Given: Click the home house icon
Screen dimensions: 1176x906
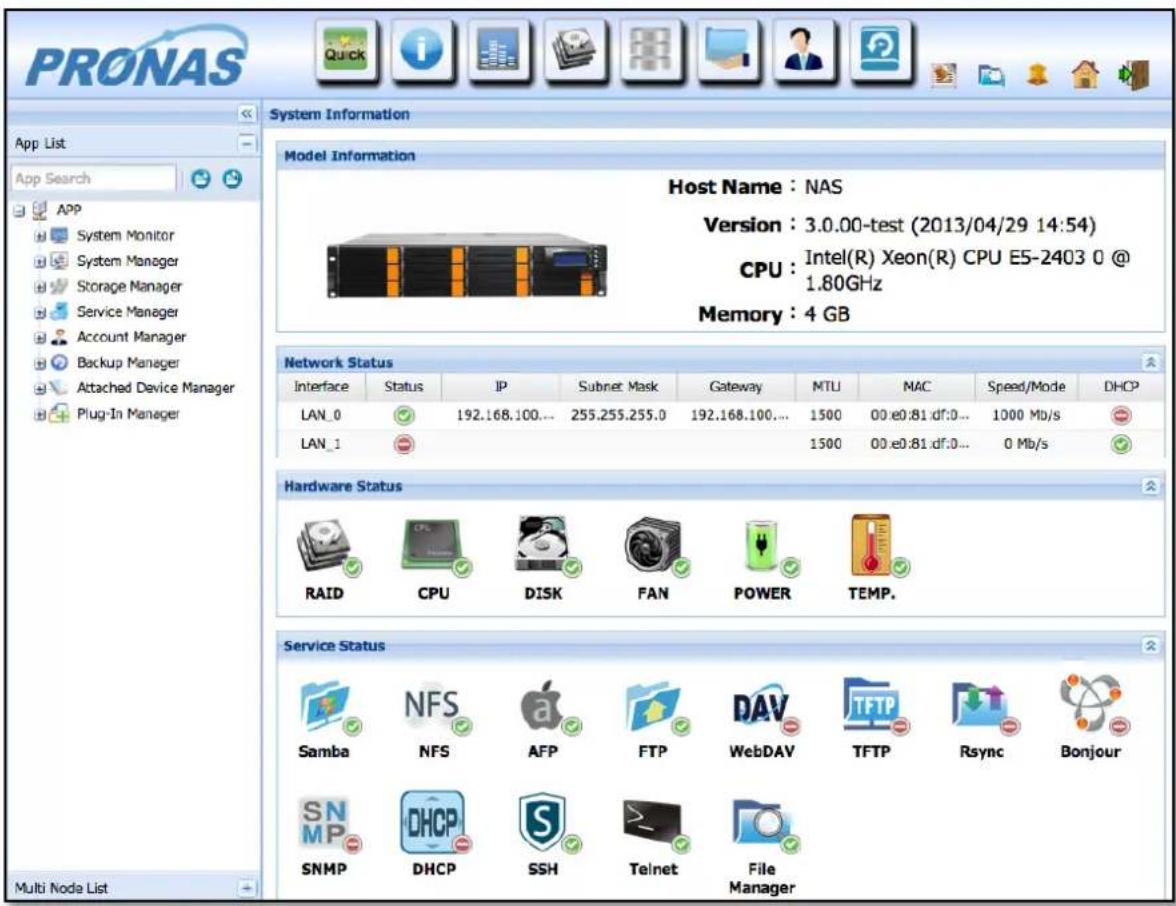Looking at the screenshot, I should click(1084, 74).
